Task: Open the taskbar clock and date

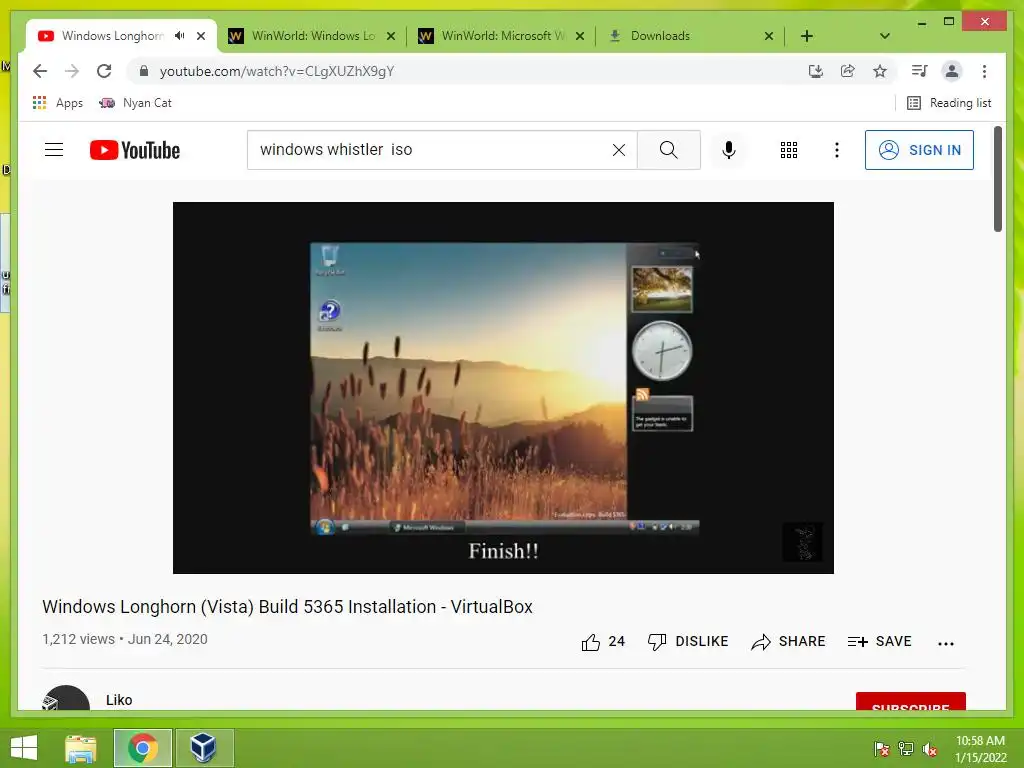Action: [980, 749]
